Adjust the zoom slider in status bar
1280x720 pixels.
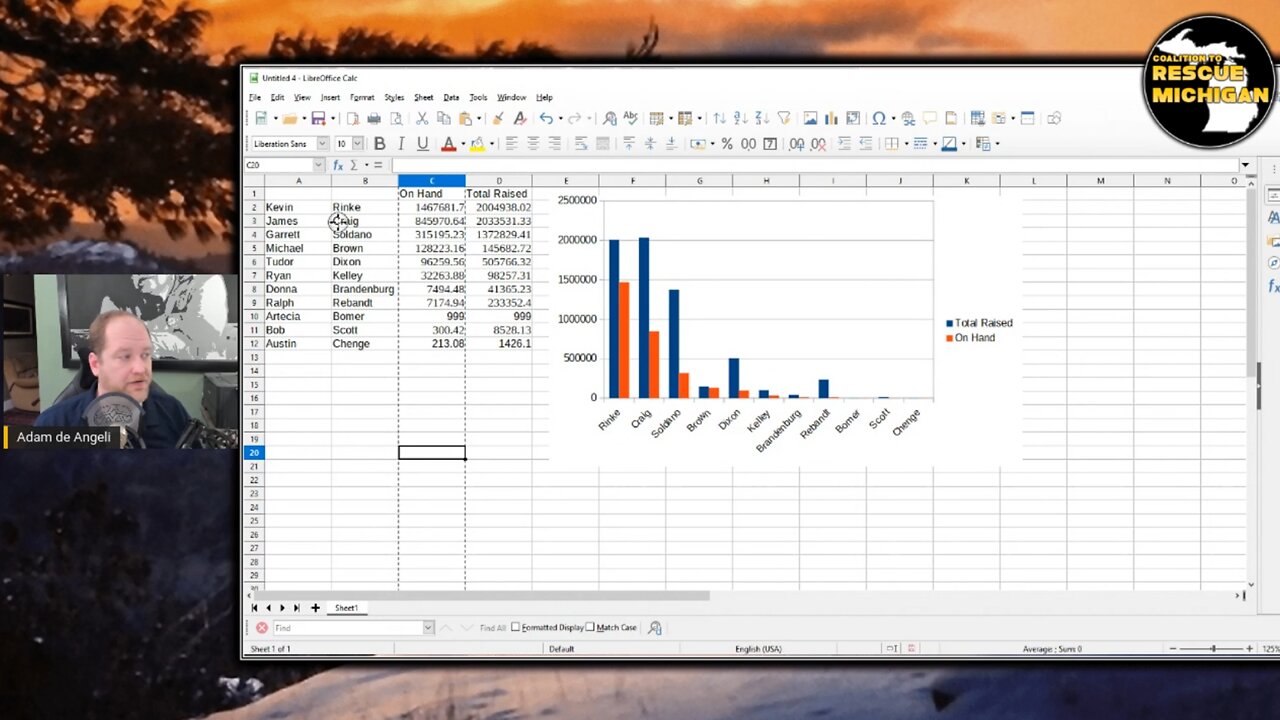click(1213, 649)
